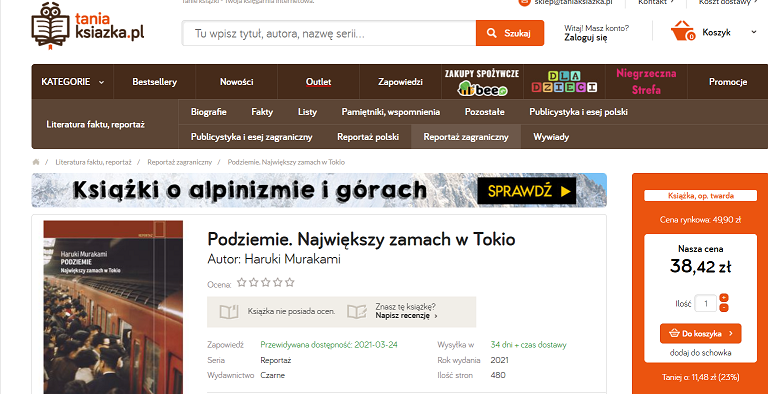Click the SPRAWDŹ banner button

tap(527, 191)
